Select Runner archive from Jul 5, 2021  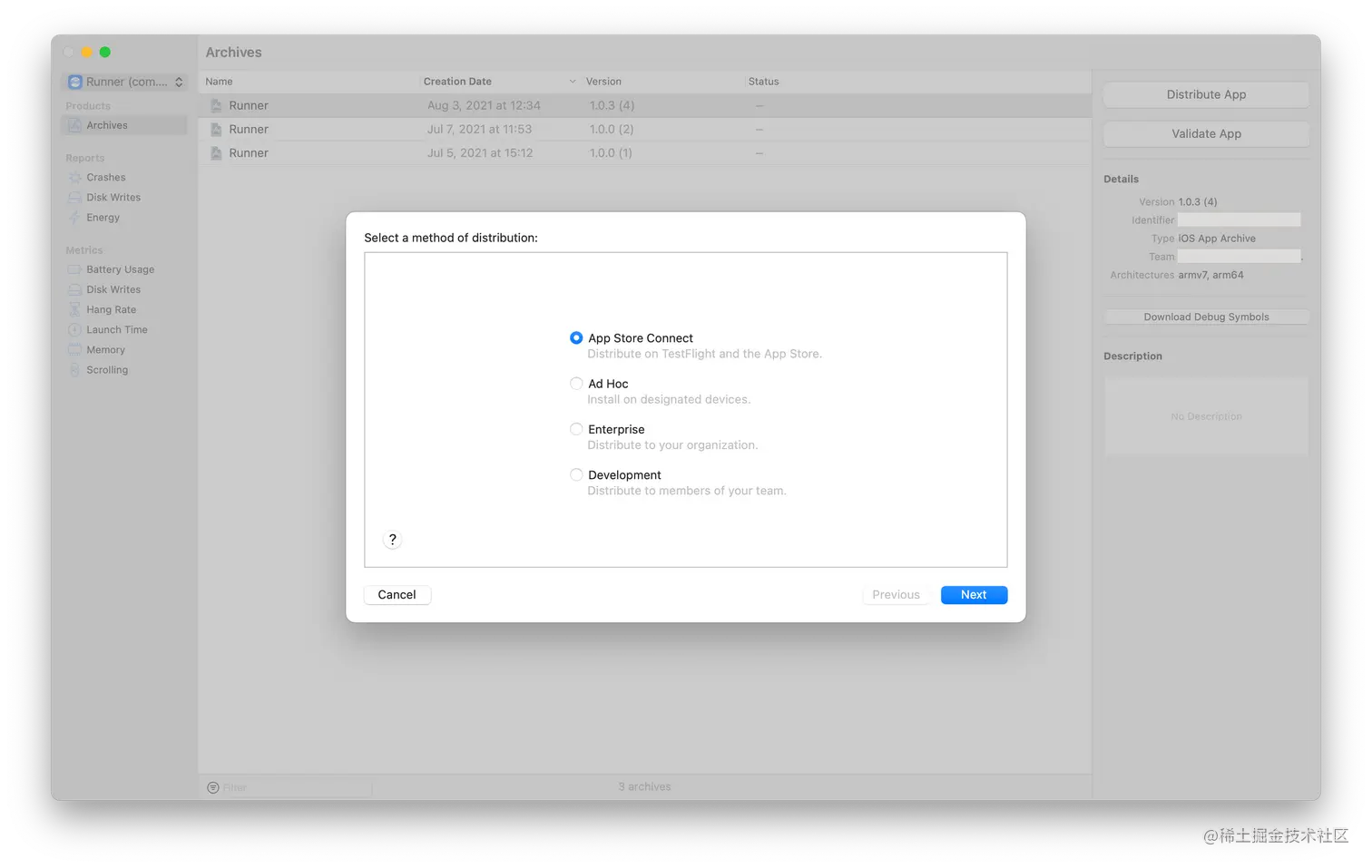tap(644, 152)
